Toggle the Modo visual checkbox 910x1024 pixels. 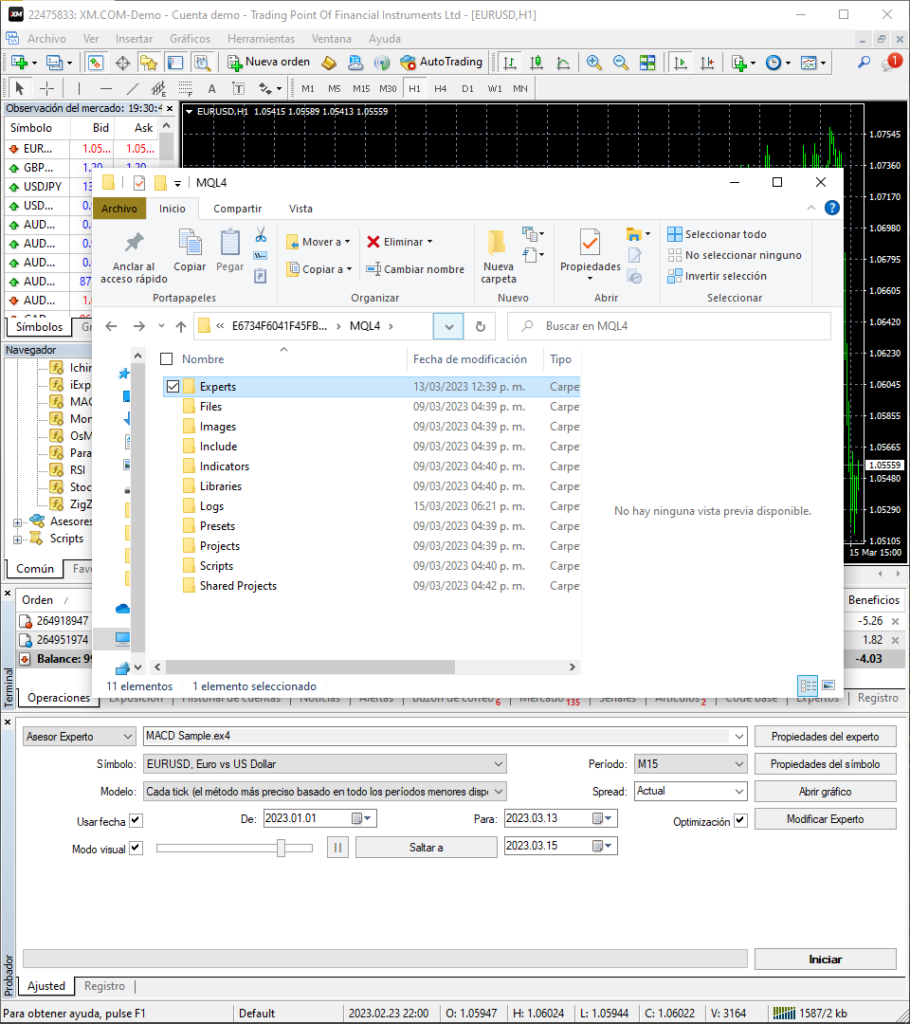pos(136,848)
